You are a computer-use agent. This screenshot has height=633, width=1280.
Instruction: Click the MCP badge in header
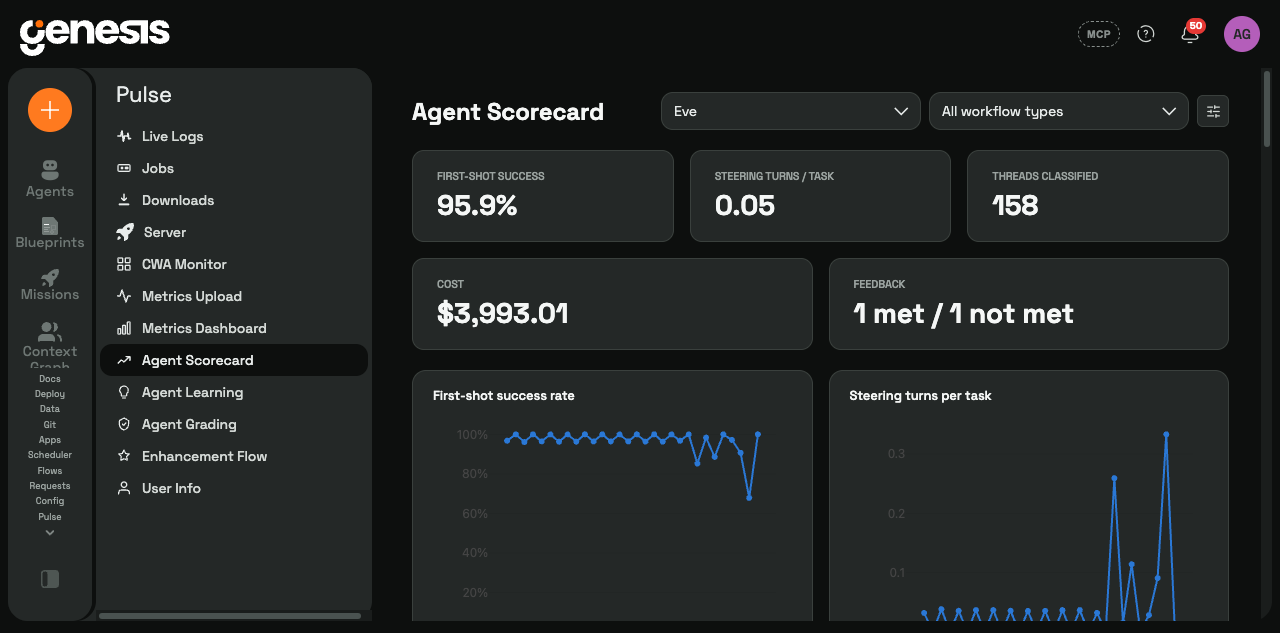click(x=1099, y=34)
